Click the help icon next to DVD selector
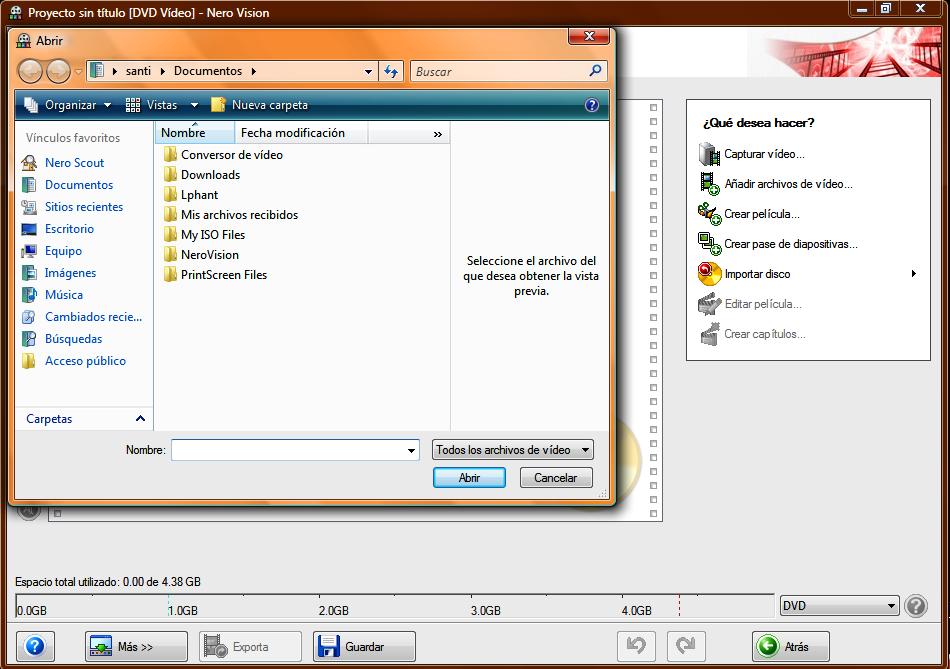 (x=916, y=605)
